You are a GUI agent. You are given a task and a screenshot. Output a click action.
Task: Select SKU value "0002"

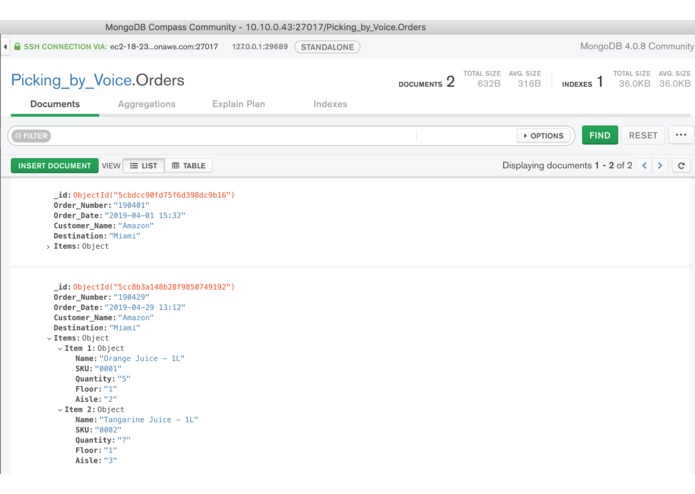tap(108, 430)
